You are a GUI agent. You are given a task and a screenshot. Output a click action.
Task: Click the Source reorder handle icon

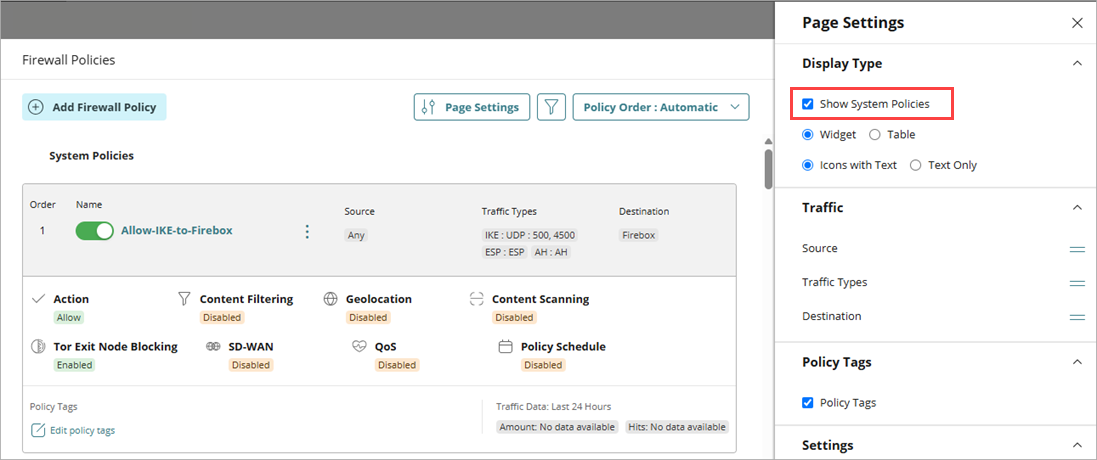[x=1077, y=249]
